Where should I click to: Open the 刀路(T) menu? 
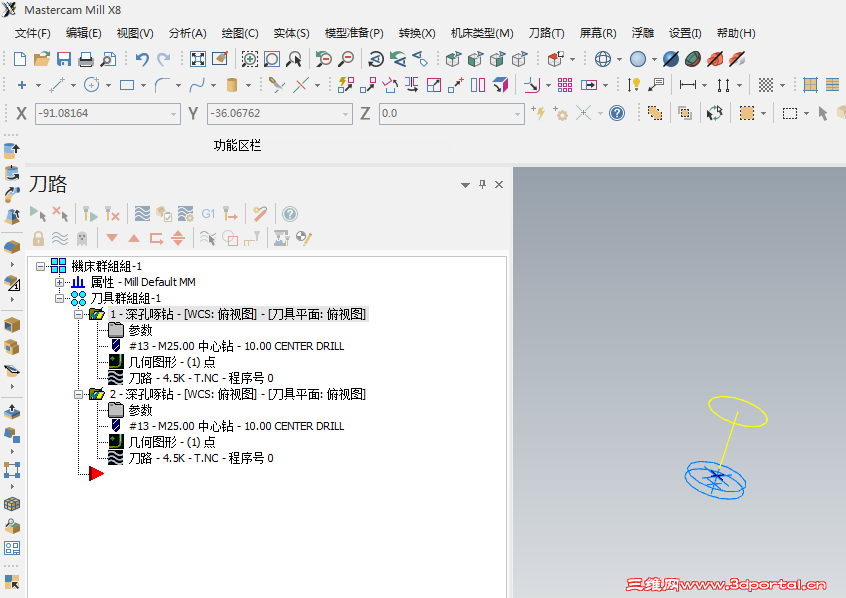547,33
